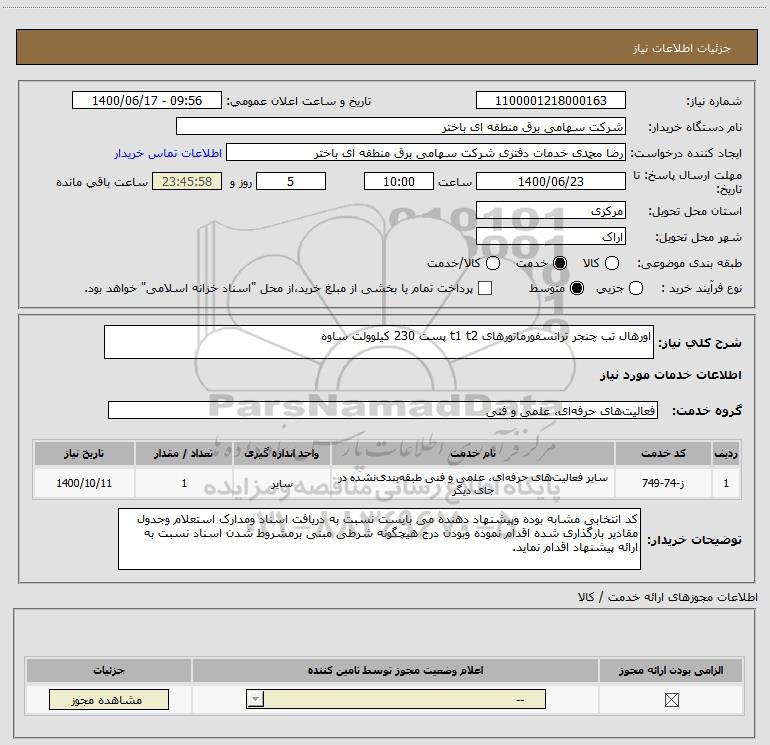
Task: Click the ردیف column header
Action: (x=726, y=453)
